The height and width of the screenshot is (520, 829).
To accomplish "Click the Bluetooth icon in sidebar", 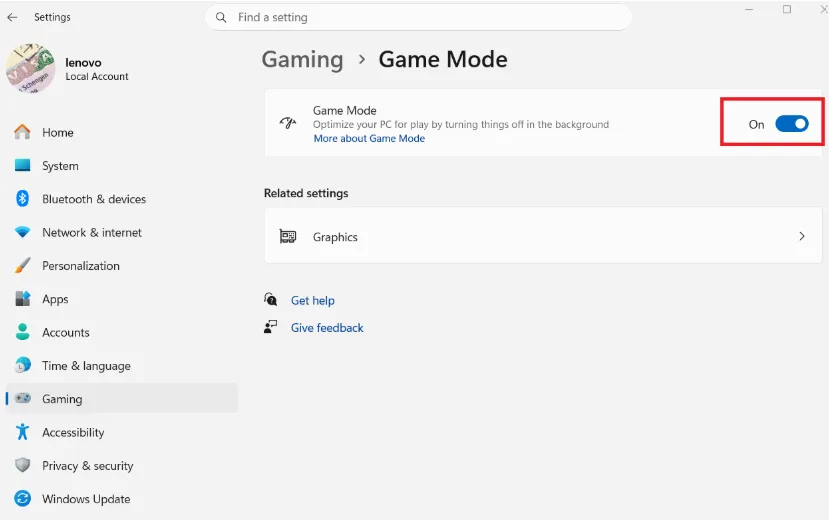I will pos(22,199).
